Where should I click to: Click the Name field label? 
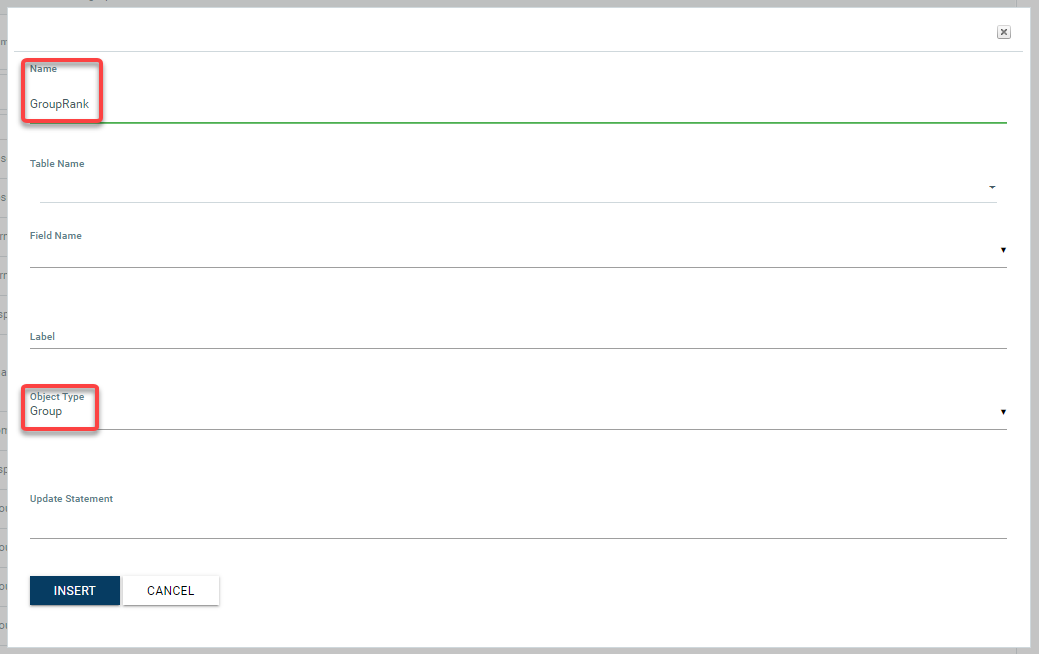pyautogui.click(x=43, y=69)
